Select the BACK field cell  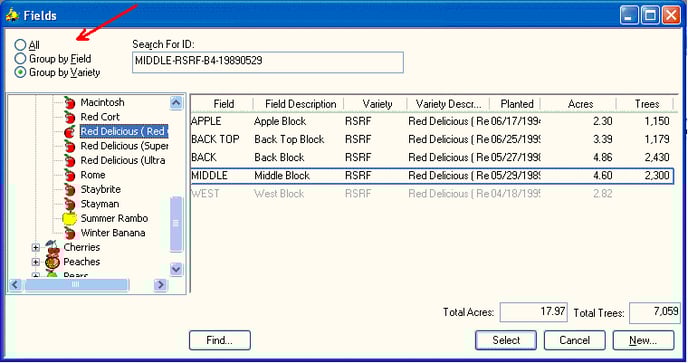pos(204,157)
